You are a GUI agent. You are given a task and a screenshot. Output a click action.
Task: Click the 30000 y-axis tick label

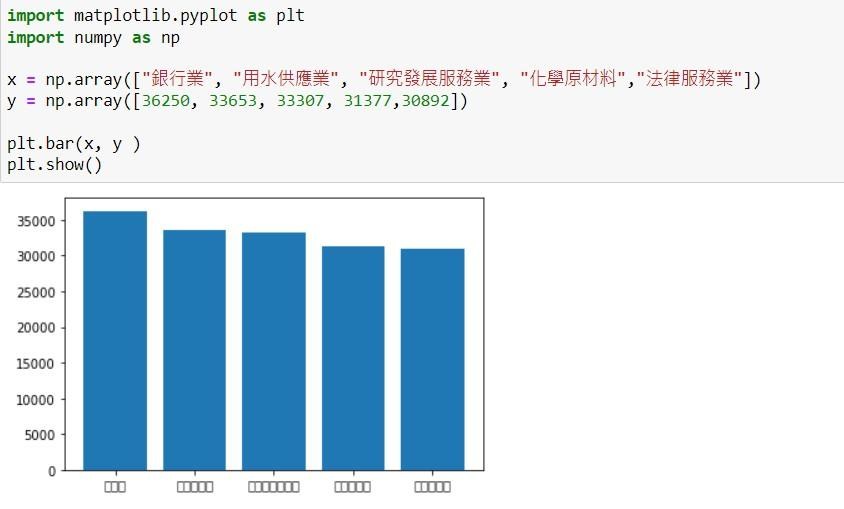pos(36,257)
